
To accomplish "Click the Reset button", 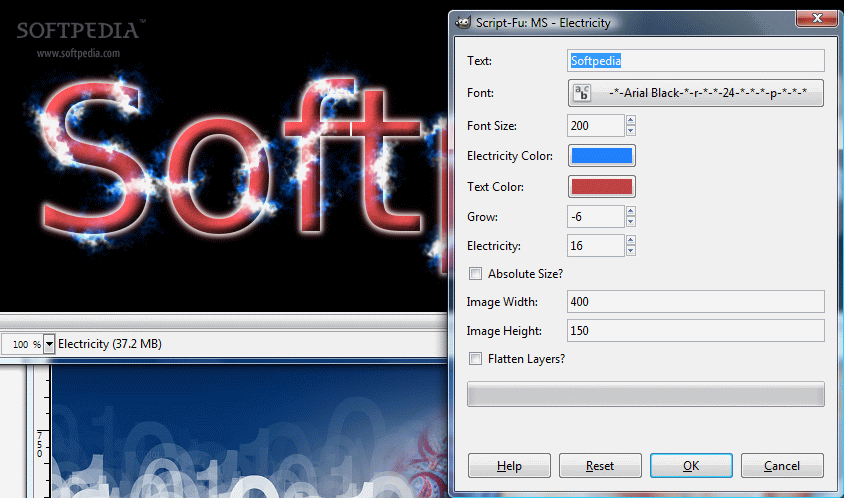I will coord(600,466).
